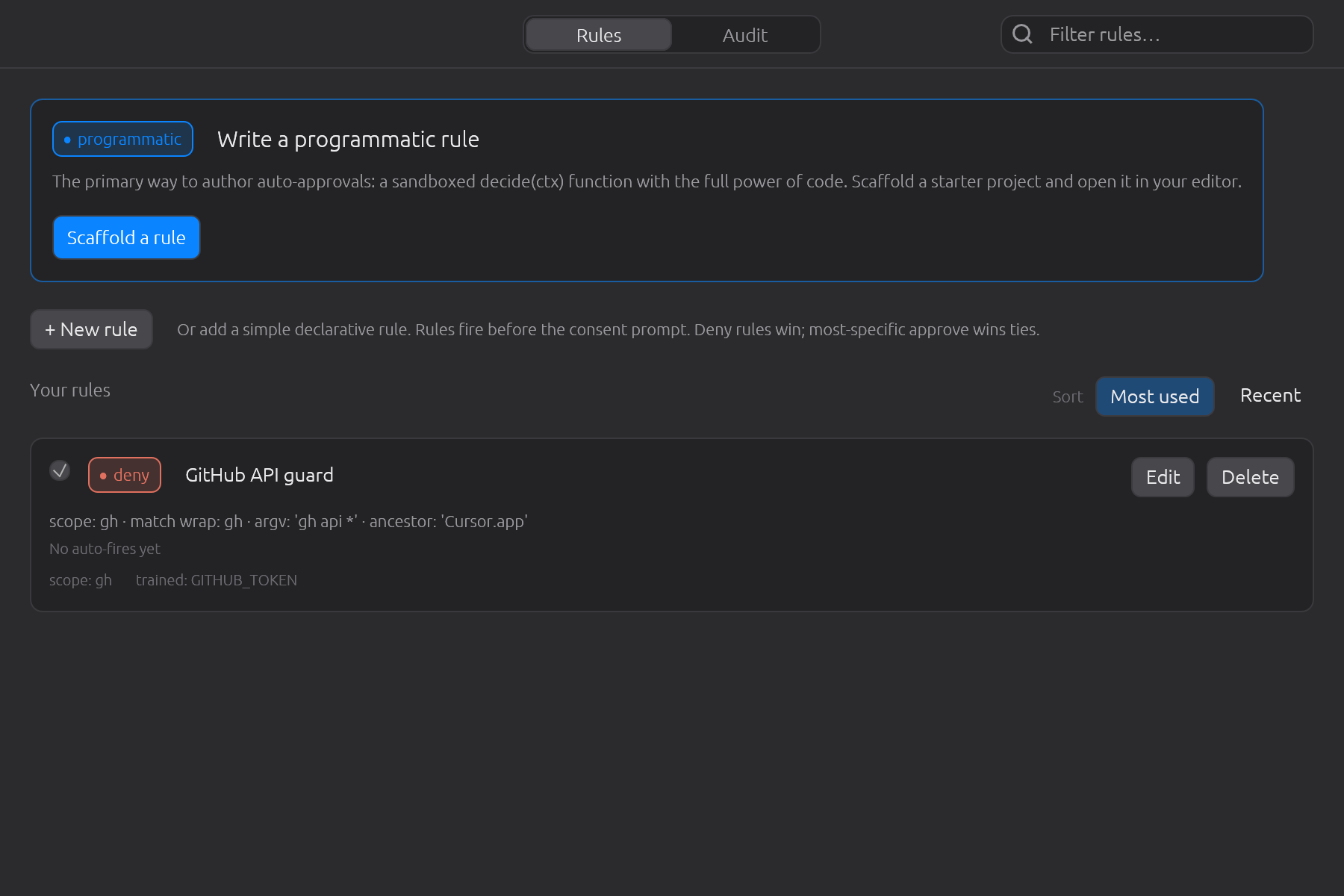Add a new declarative rule
Screen dimensions: 1344x896
91,329
